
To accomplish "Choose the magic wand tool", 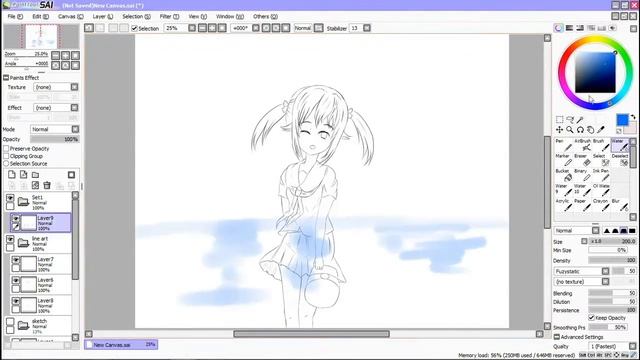I will [580, 120].
